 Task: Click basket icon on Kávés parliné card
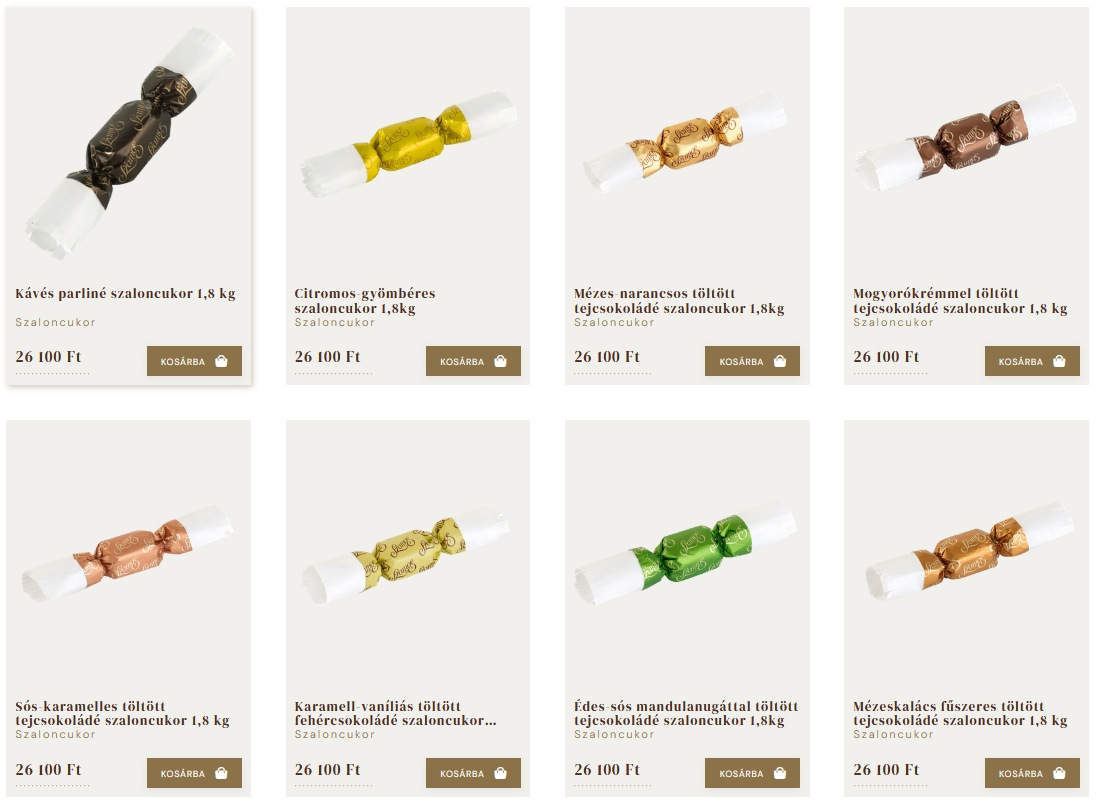221,361
